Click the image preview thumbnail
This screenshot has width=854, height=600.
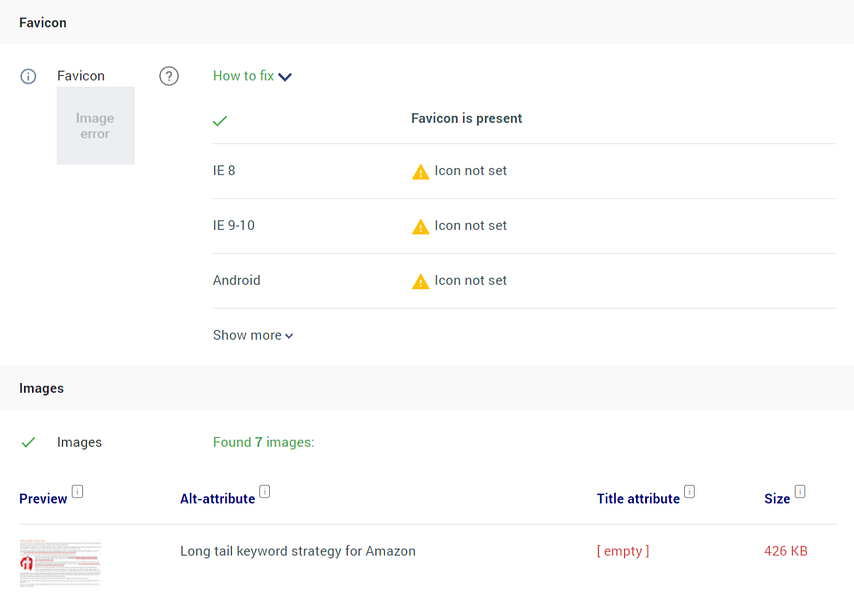click(x=60, y=561)
